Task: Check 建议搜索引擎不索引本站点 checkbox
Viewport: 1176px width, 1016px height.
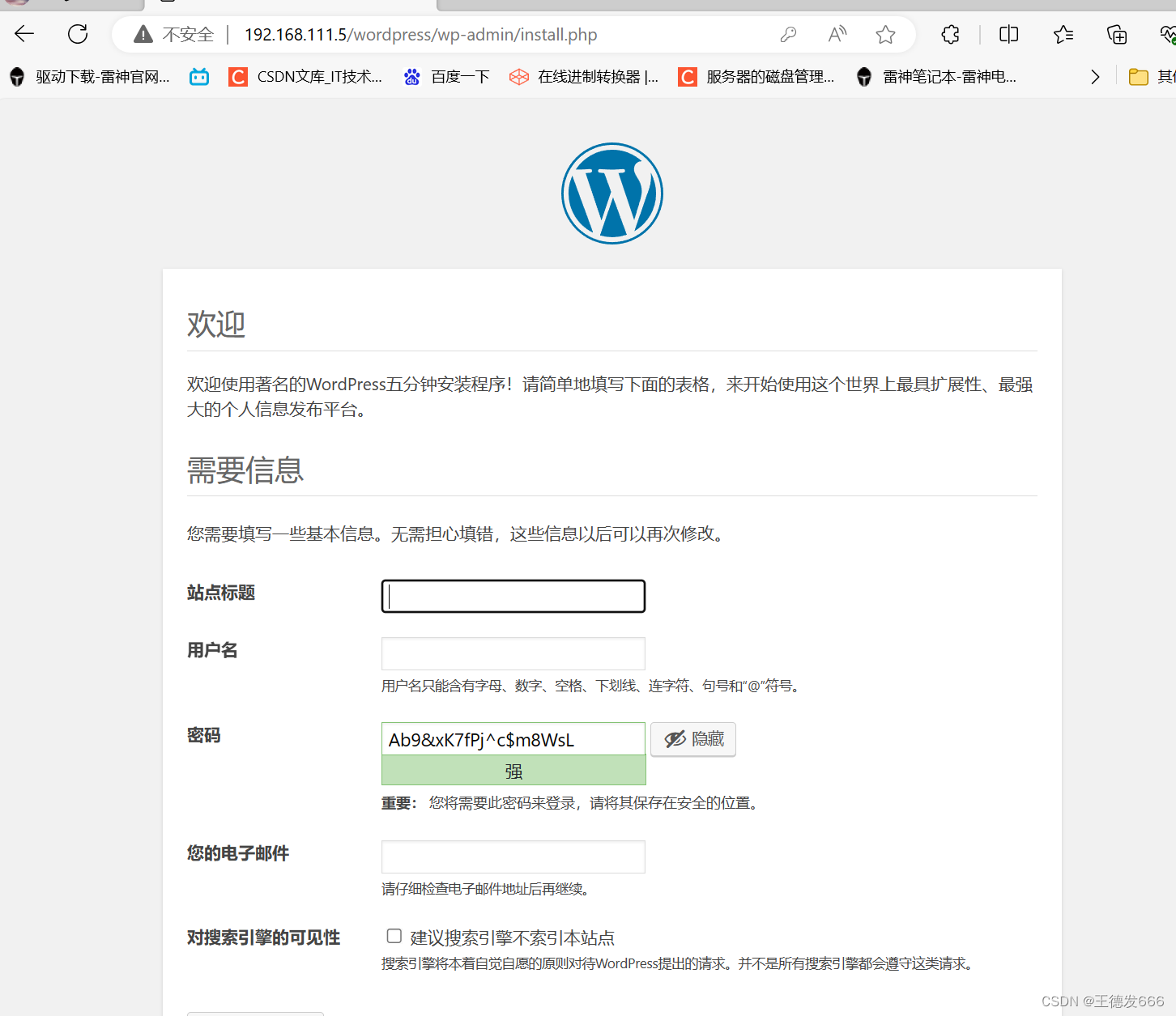Action: pos(394,936)
